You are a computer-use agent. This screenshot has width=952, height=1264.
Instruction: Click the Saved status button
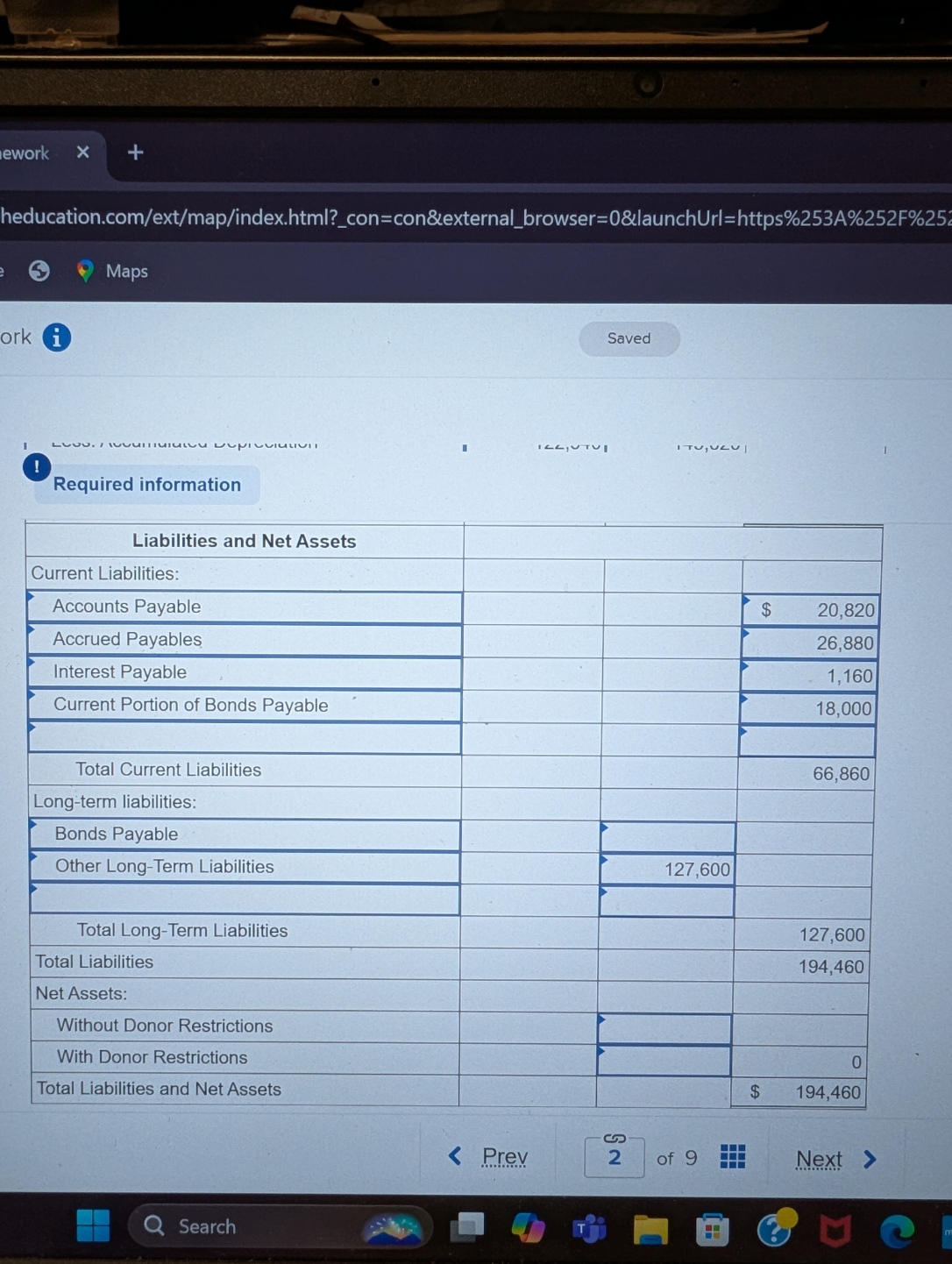629,338
